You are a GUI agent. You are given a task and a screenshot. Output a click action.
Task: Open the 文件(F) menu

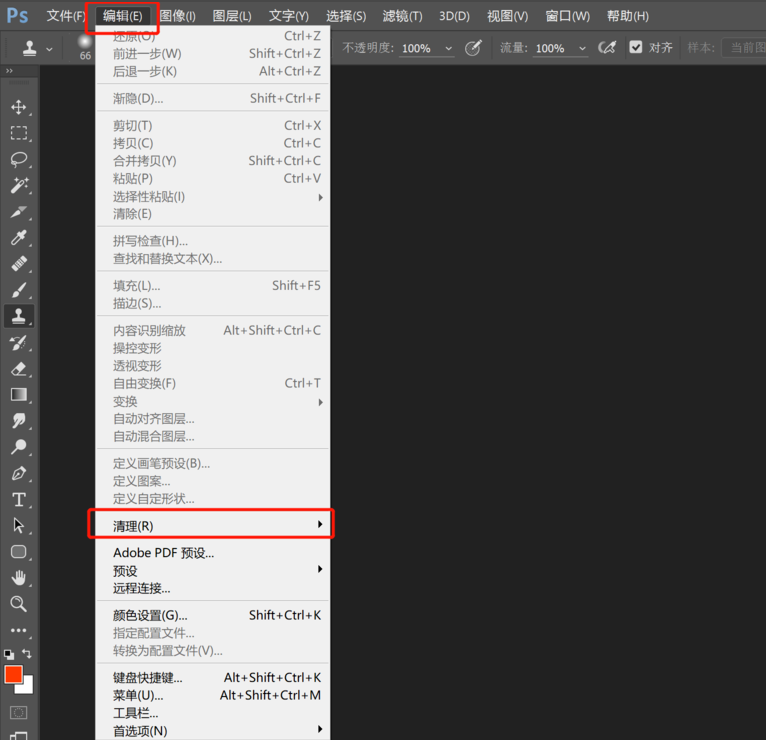tap(65, 16)
